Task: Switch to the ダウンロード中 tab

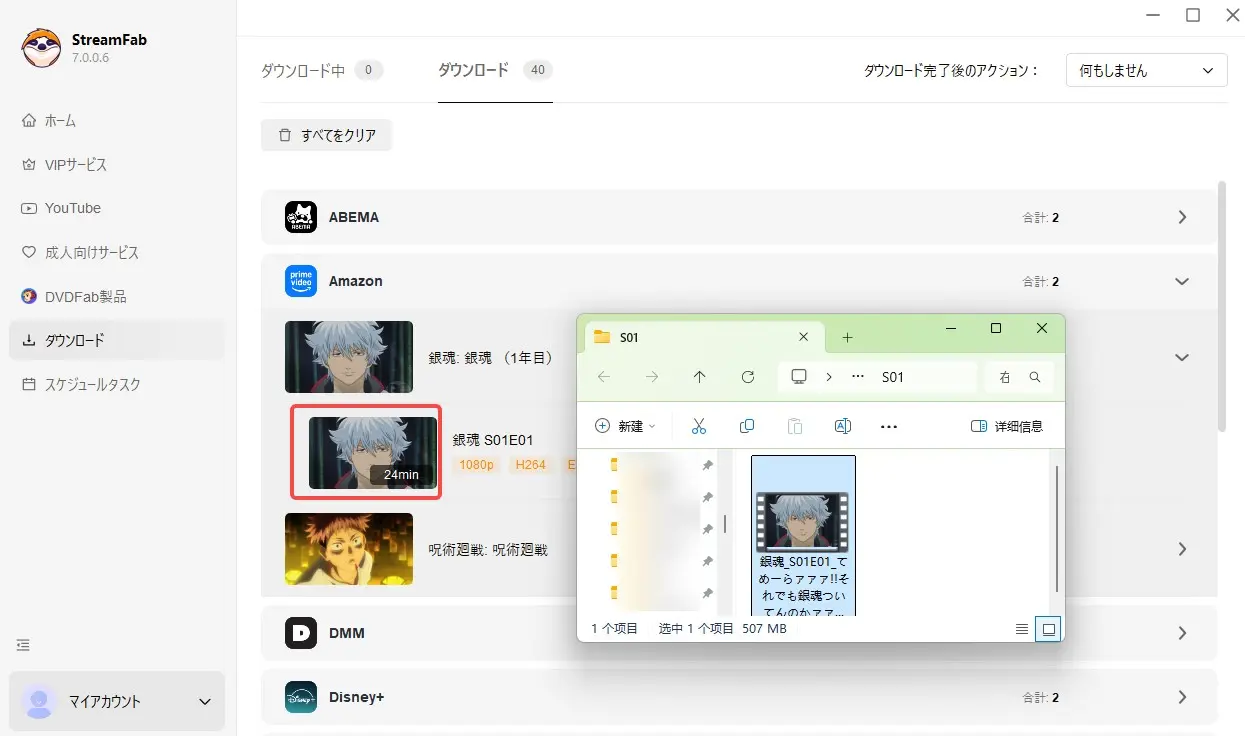Action: coord(321,71)
